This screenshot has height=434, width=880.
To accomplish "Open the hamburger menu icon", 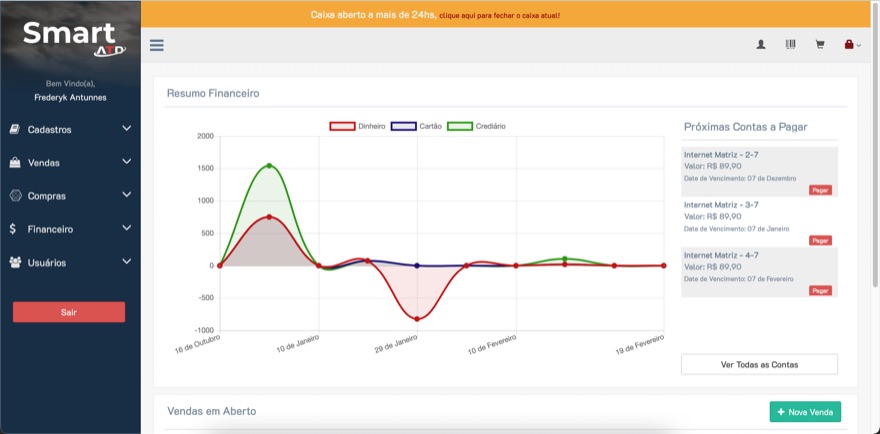I will (157, 45).
